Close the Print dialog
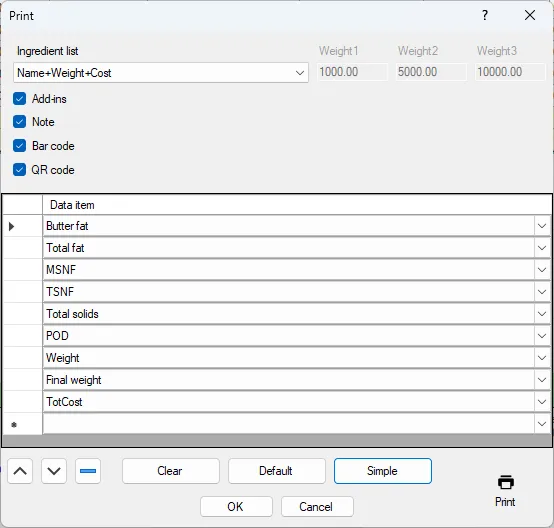 (x=530, y=15)
